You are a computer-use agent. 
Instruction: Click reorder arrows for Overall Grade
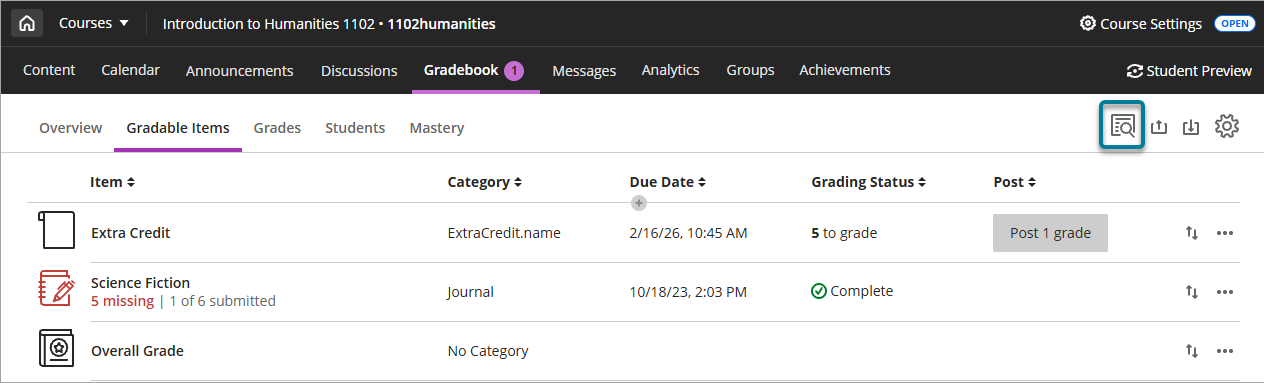click(1191, 351)
